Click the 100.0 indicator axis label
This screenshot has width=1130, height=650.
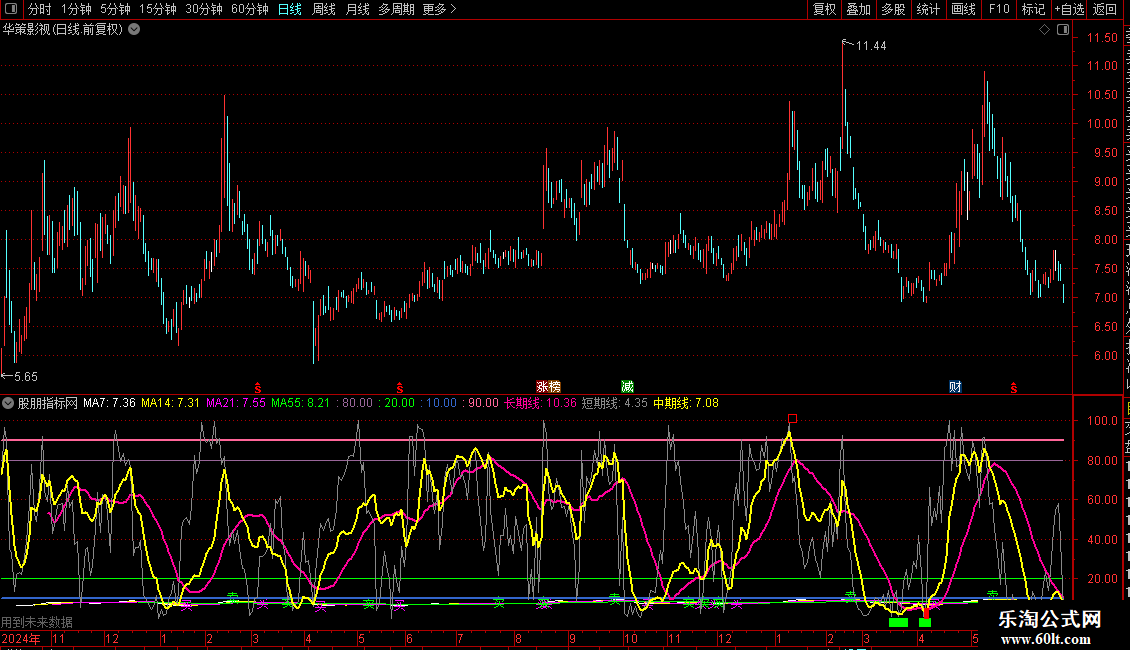pos(1103,421)
